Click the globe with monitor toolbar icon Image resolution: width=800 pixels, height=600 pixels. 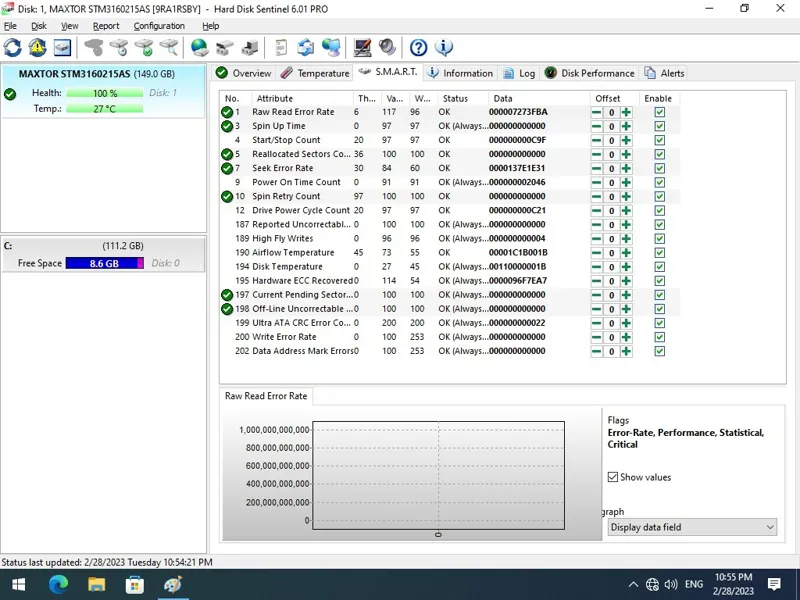click(331, 47)
